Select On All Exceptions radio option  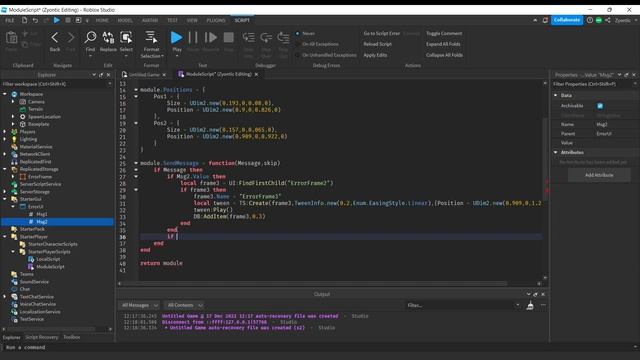click(298, 44)
